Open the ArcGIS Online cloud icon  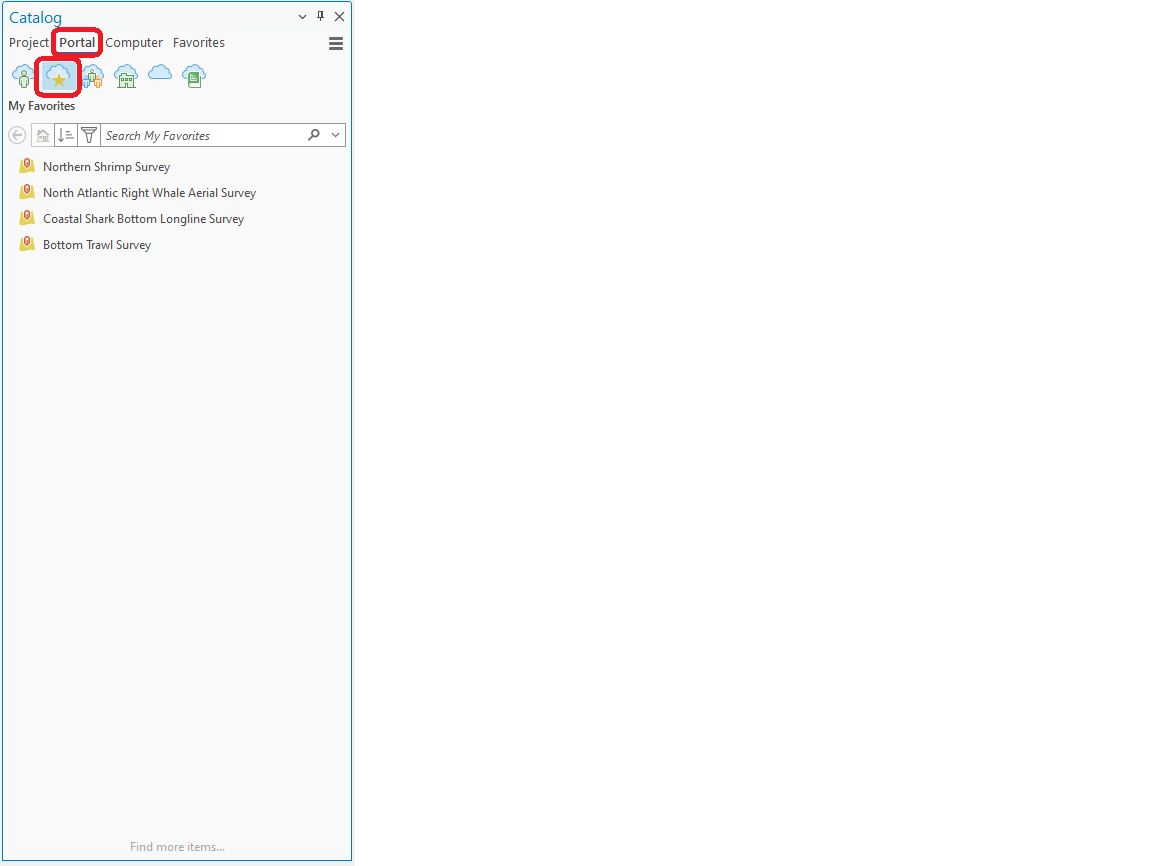[159, 73]
